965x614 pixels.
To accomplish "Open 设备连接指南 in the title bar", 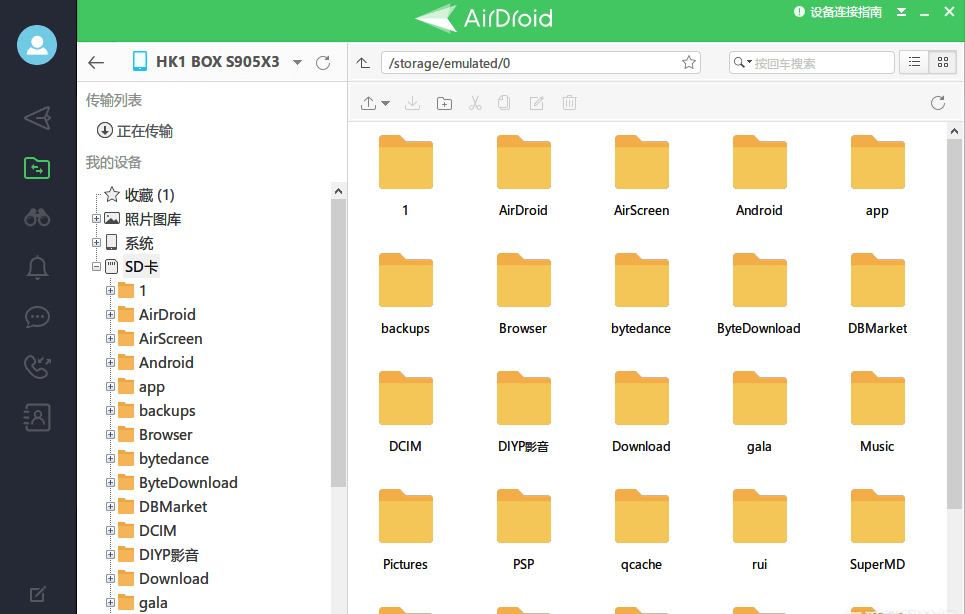I will coord(839,12).
